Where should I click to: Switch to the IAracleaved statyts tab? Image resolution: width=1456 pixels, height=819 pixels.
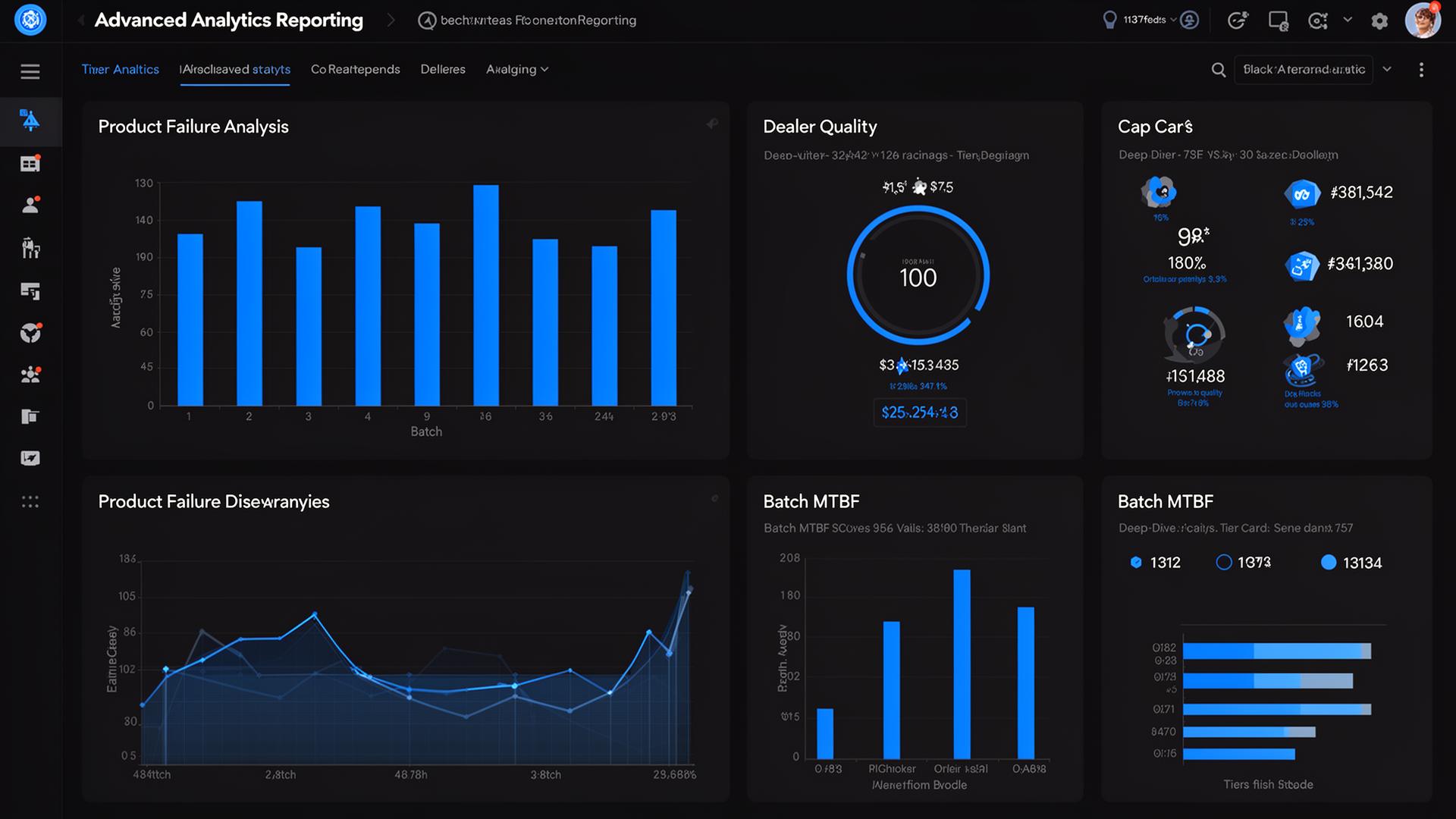(235, 69)
